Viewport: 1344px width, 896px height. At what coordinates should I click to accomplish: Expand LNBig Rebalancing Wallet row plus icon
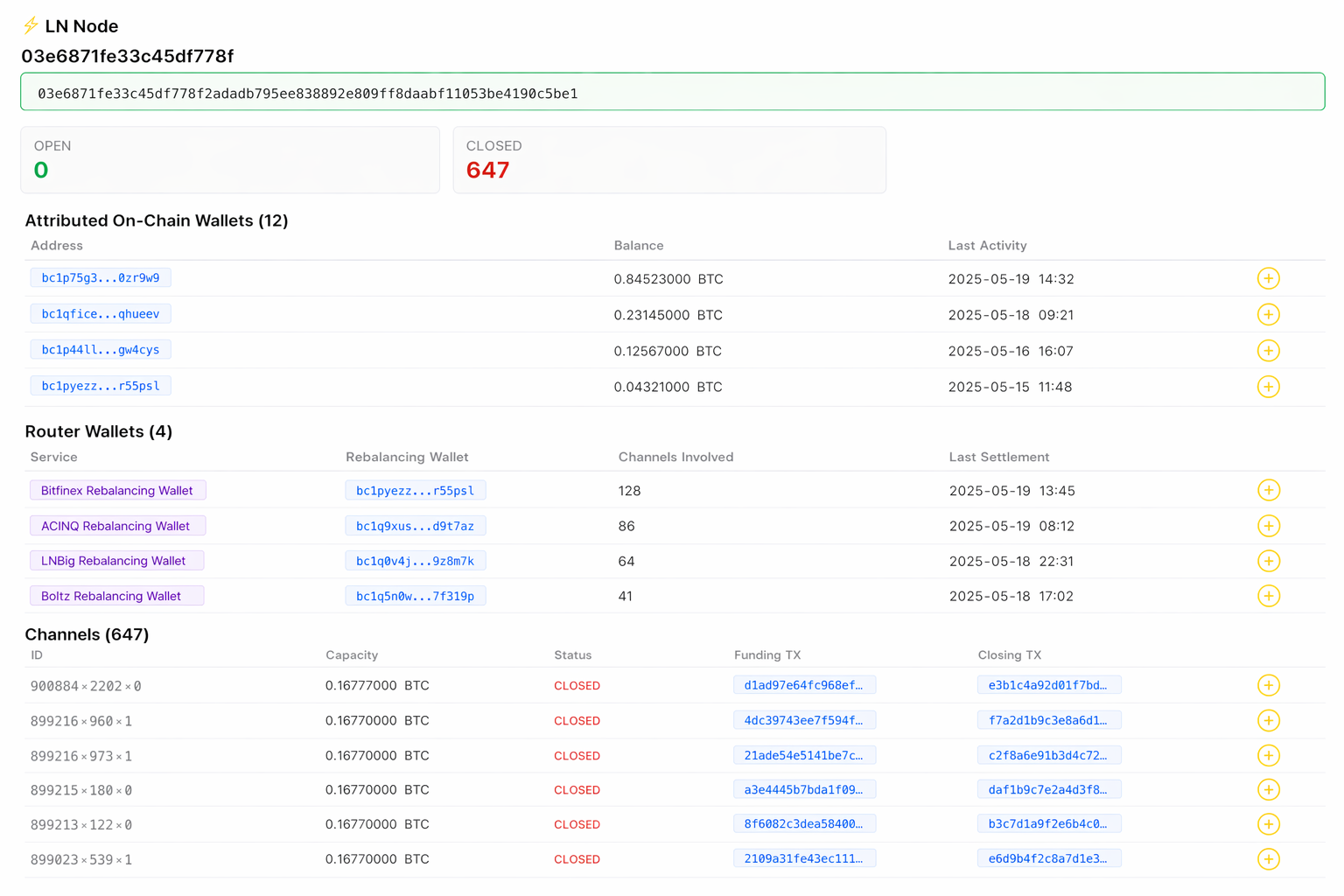(1268, 561)
